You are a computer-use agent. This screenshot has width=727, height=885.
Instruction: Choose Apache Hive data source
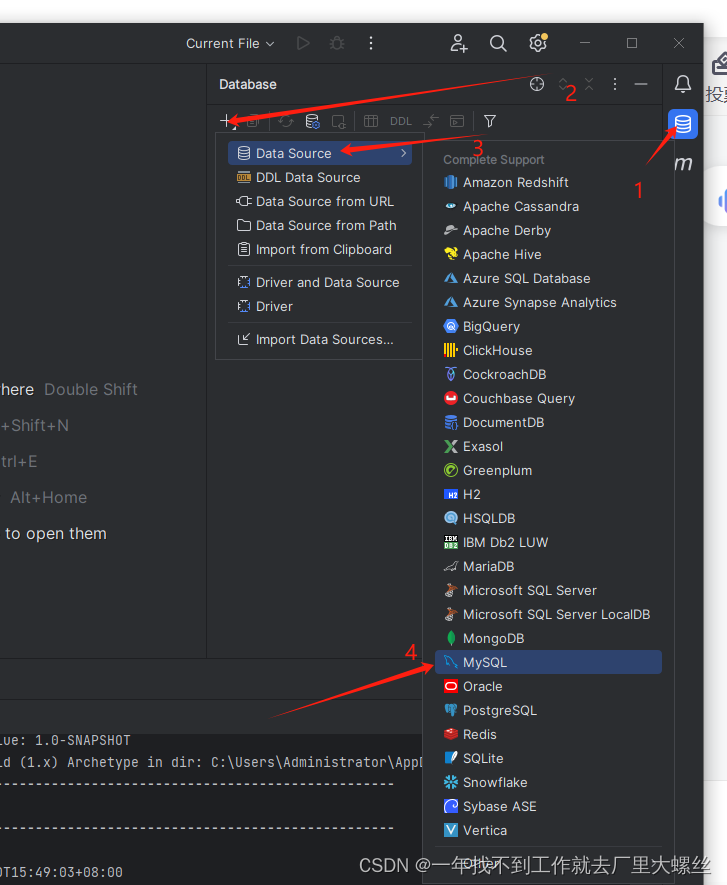(x=548, y=255)
